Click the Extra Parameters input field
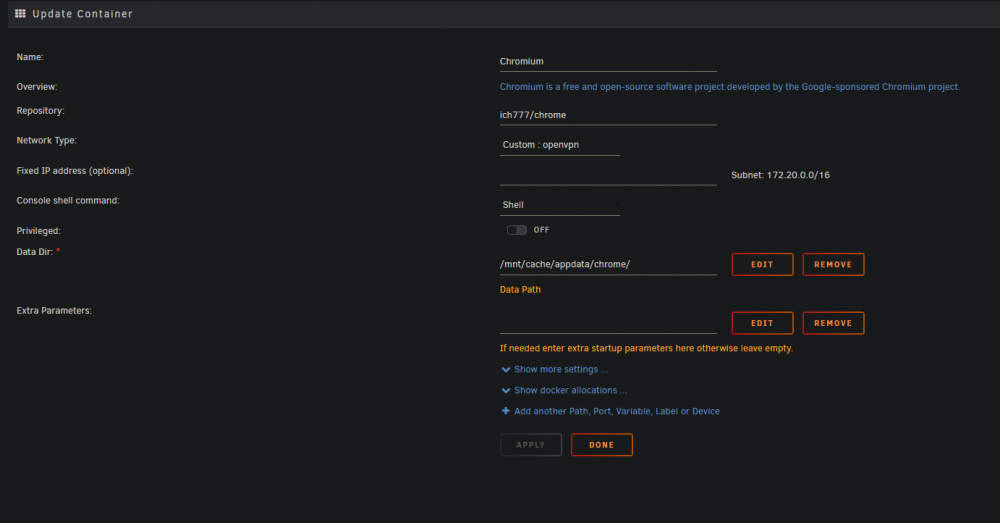Image resolution: width=1000 pixels, height=523 pixels. (608, 323)
